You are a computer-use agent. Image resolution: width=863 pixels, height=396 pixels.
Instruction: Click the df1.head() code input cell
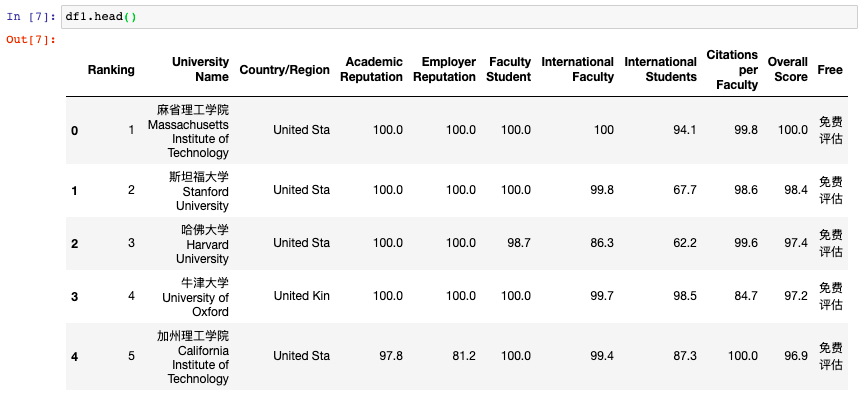(x=459, y=17)
